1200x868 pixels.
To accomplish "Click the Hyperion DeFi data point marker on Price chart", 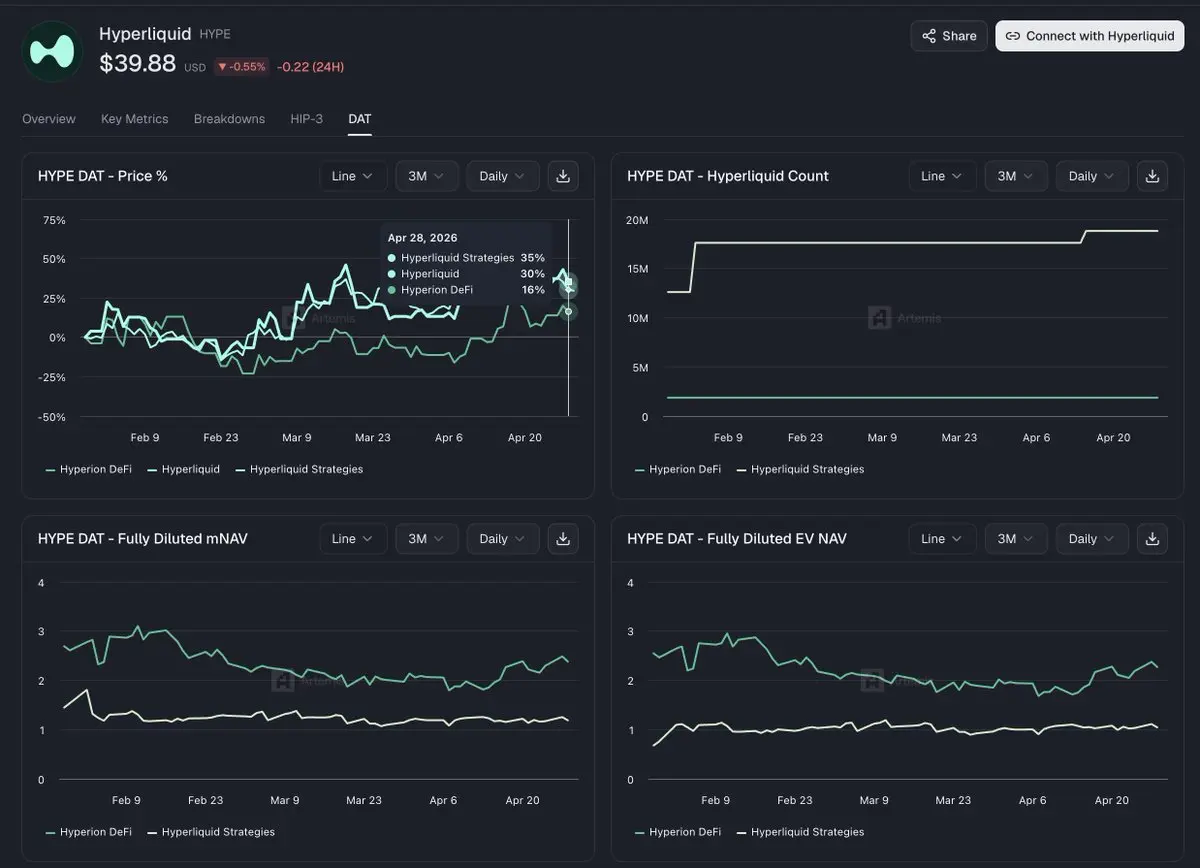I will tap(568, 312).
